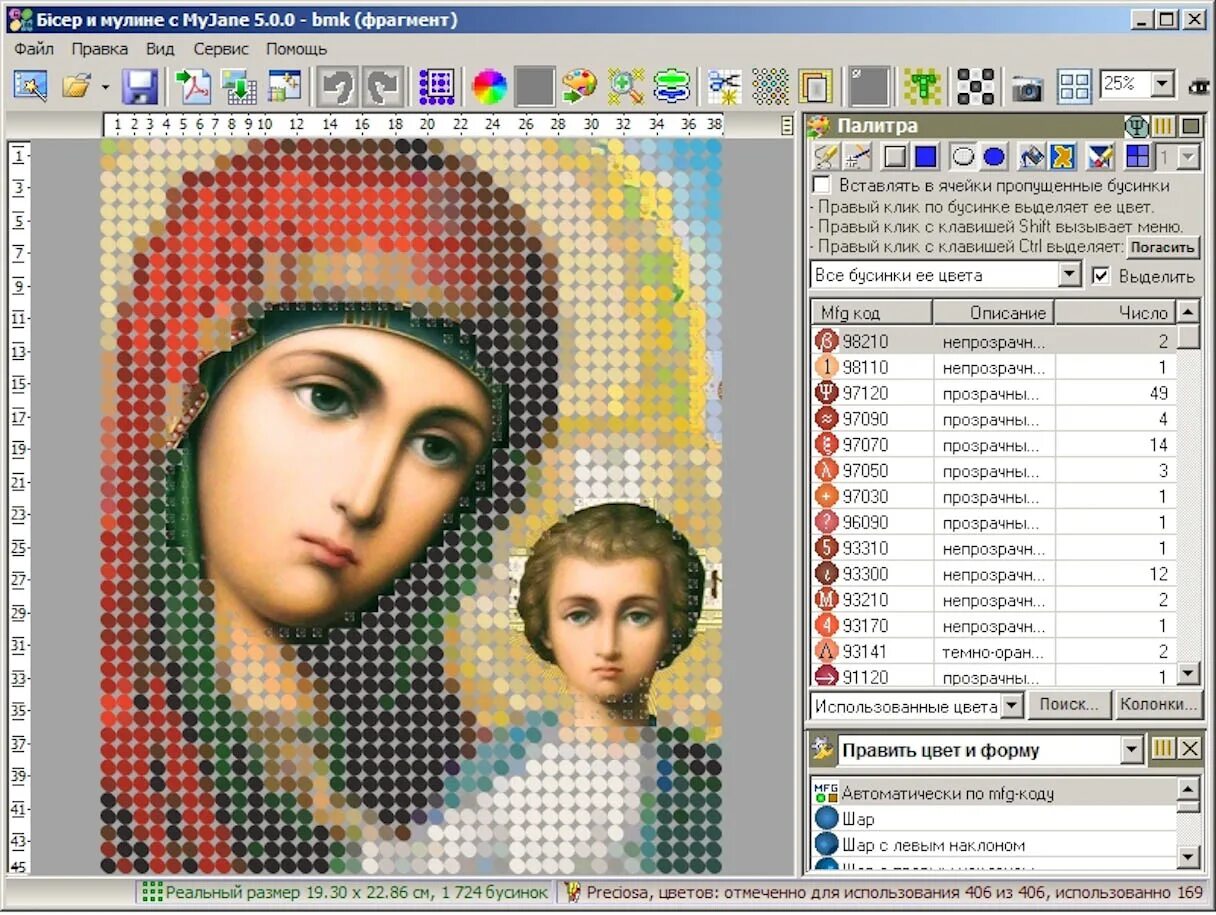Select the paint bucket fill tool
This screenshot has height=915, width=1216.
(1031, 156)
